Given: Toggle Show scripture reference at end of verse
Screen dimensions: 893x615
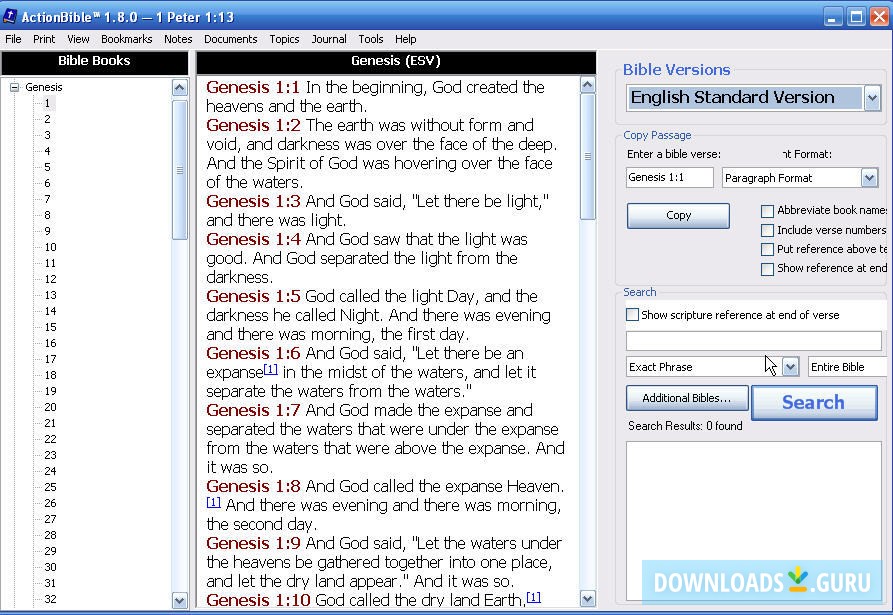Looking at the screenshot, I should click(632, 315).
